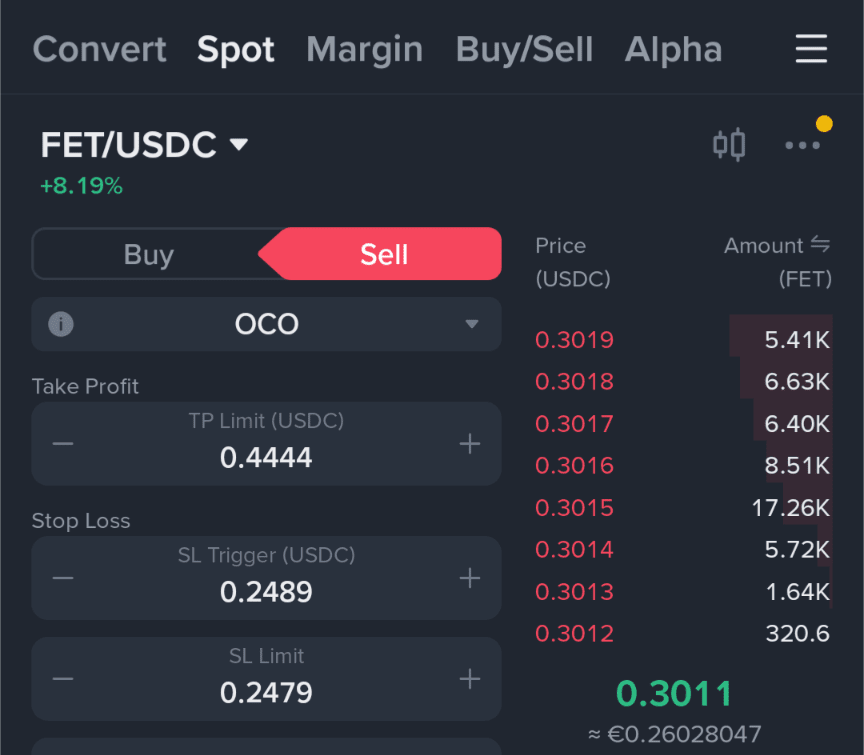Increase the SL Trigger with the plus icon
The width and height of the screenshot is (864, 755).
[470, 578]
